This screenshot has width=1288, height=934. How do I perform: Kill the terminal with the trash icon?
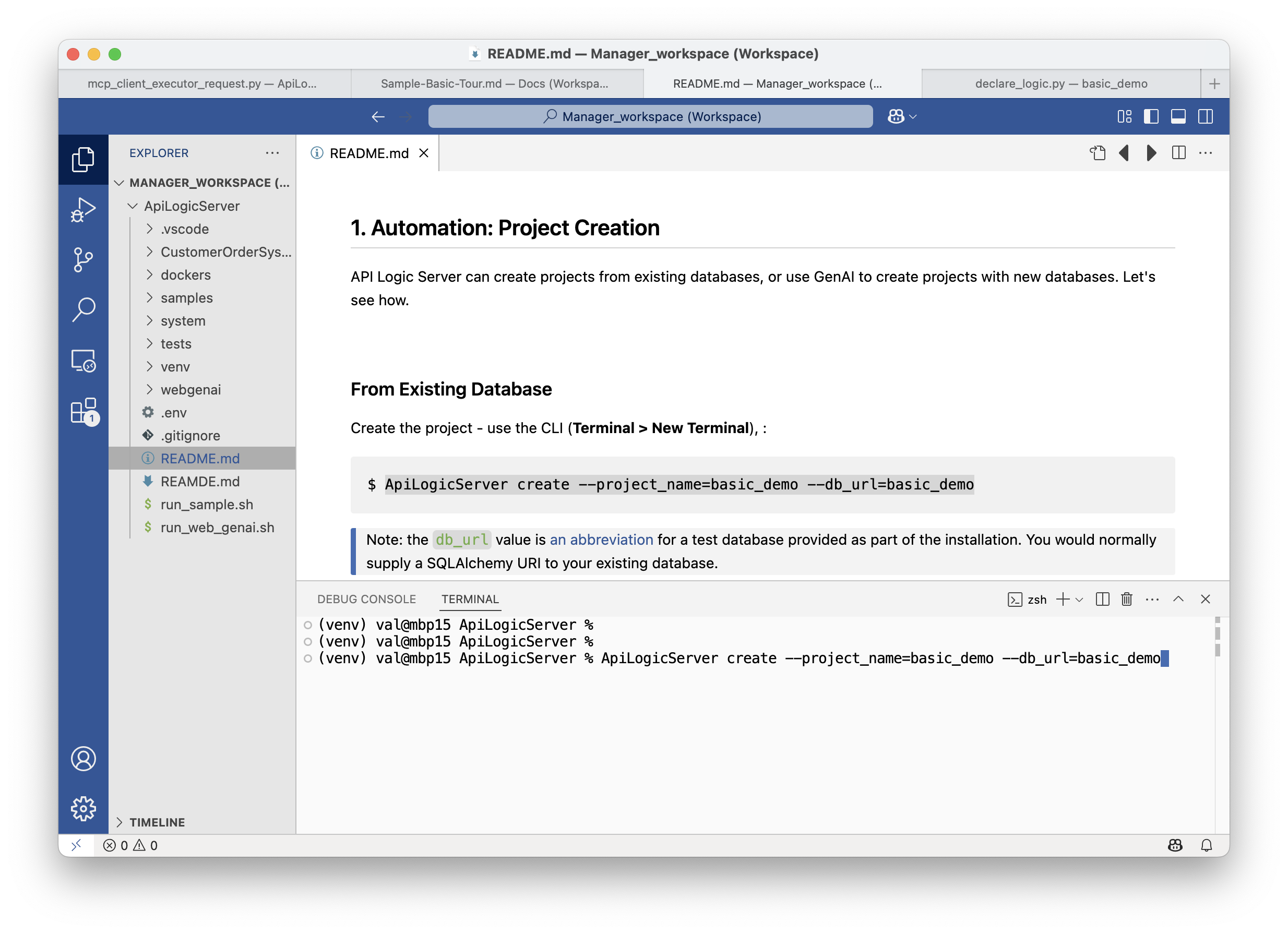1127,599
